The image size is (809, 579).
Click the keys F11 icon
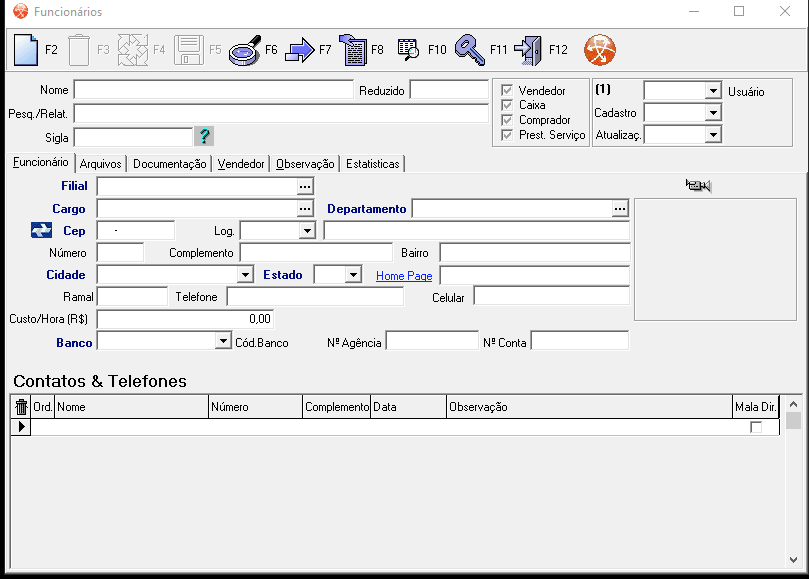(x=469, y=49)
